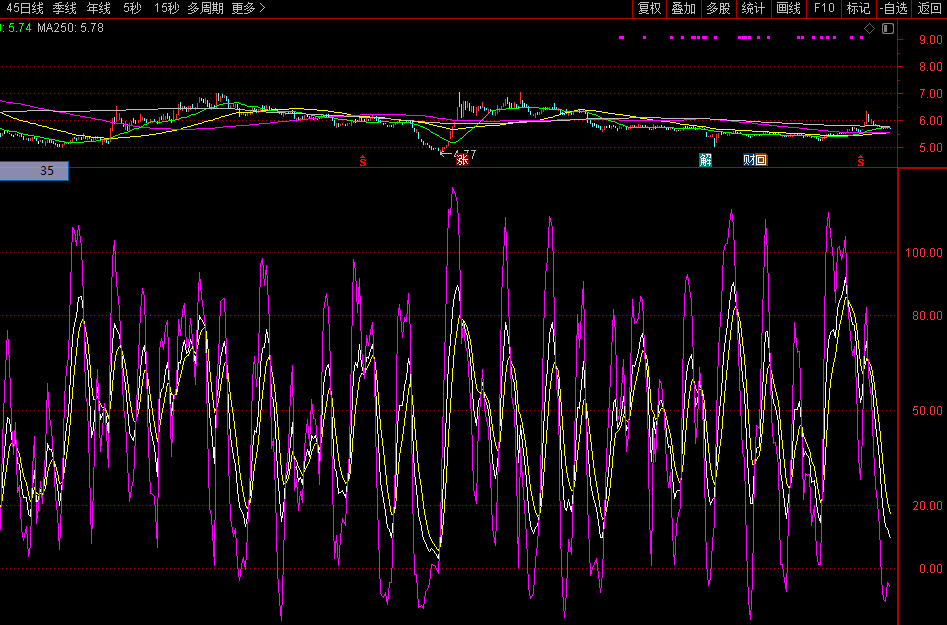Select the 年线 yearly period
This screenshot has width=947, height=625.
tap(99, 8)
